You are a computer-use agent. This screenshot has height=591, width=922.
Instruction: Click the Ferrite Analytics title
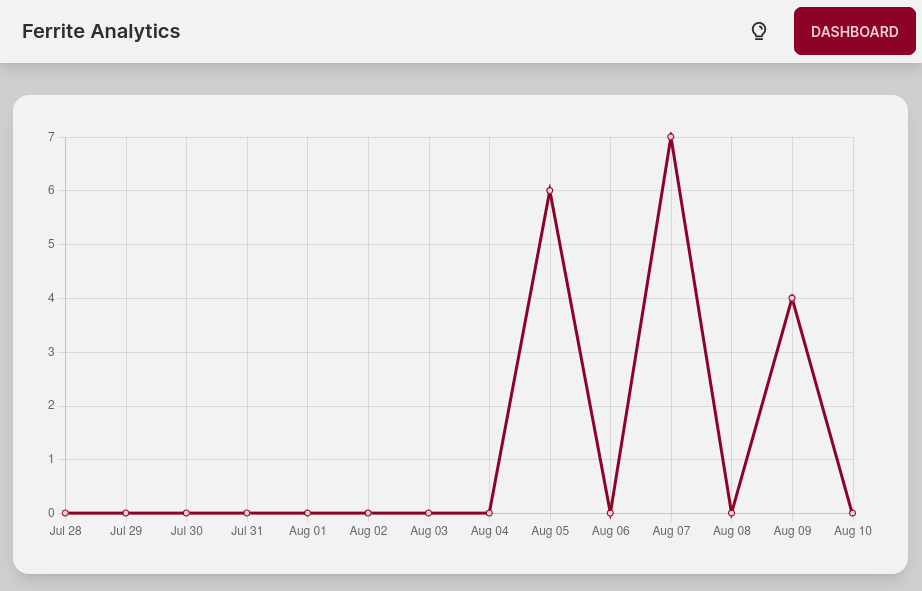pos(101,31)
